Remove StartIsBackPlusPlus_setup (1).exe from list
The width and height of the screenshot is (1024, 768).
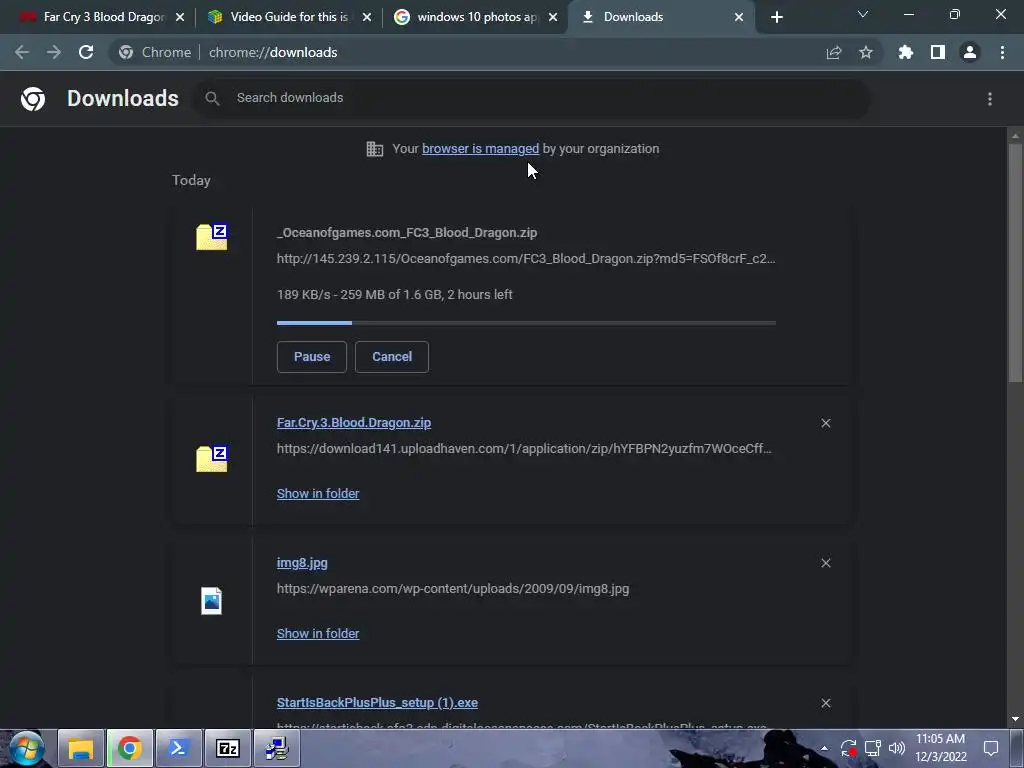click(x=826, y=703)
